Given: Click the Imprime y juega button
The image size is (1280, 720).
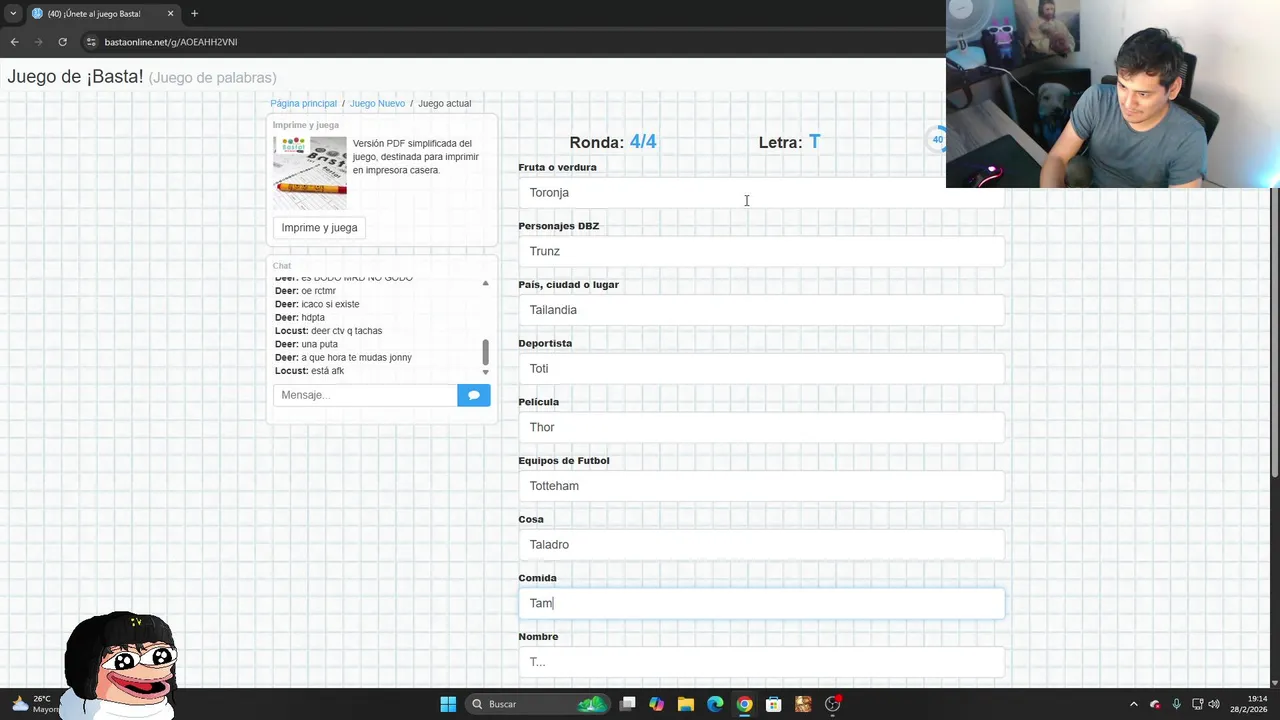Looking at the screenshot, I should (319, 228).
